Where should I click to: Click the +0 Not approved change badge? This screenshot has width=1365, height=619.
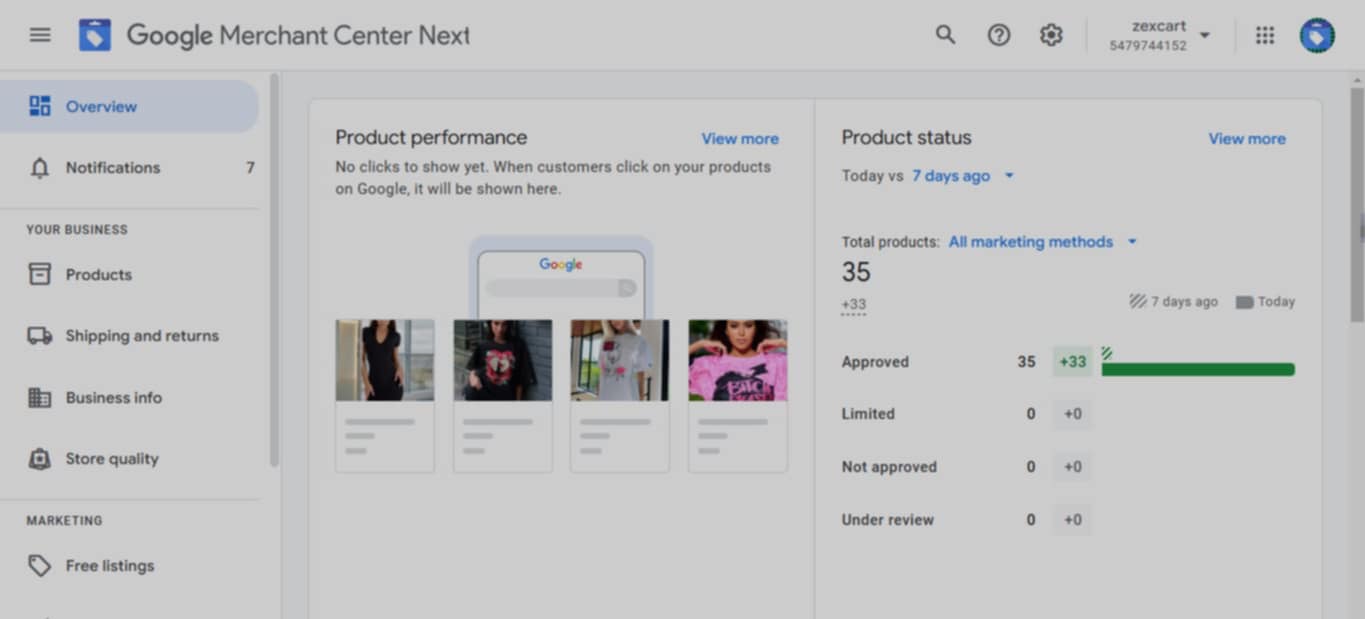pyautogui.click(x=1073, y=467)
